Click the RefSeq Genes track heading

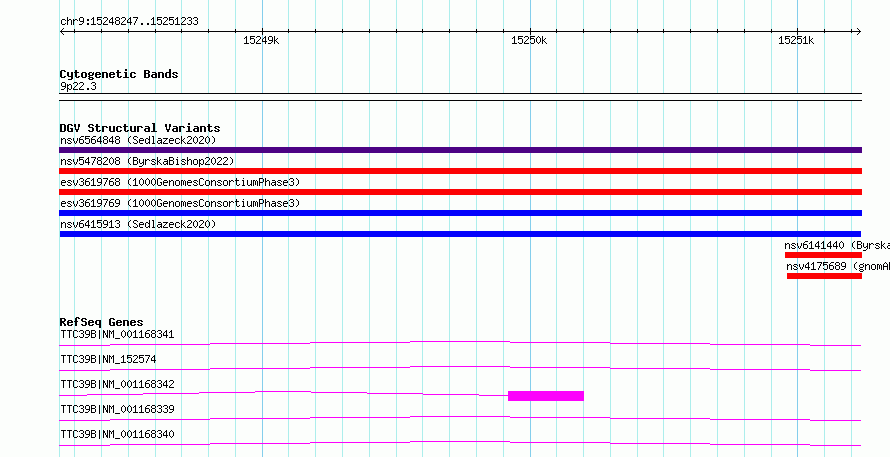[102, 322]
